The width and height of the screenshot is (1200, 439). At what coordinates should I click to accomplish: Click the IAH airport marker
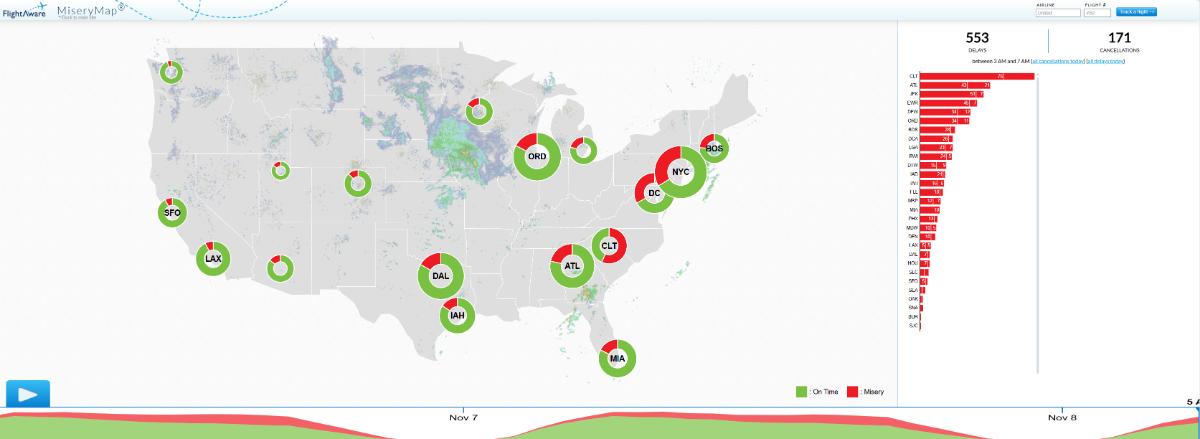pyautogui.click(x=458, y=316)
